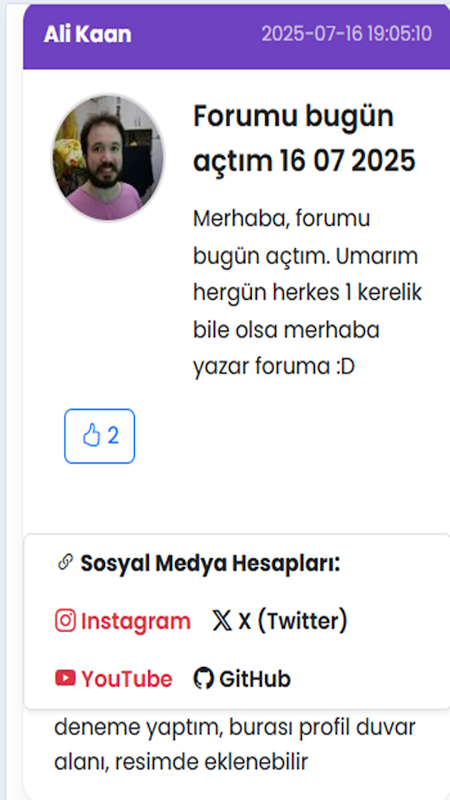This screenshot has width=450, height=800.
Task: Click the post title Forumu bugün açtım
Action: [305, 139]
